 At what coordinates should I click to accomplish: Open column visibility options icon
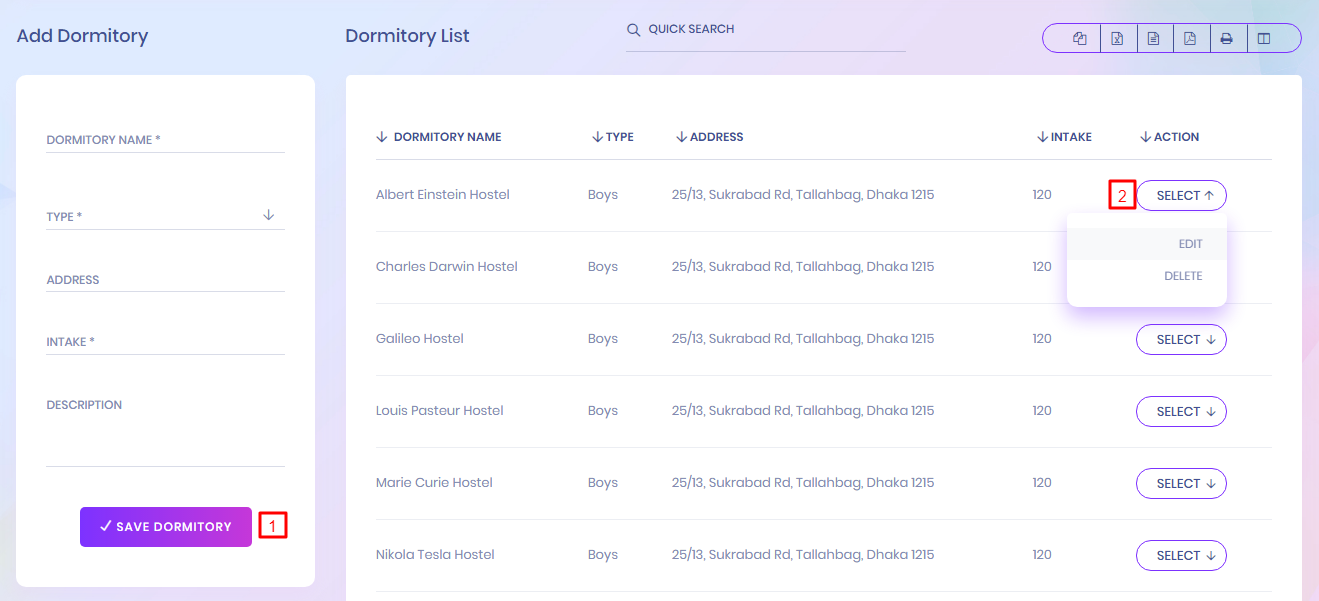pos(1264,39)
